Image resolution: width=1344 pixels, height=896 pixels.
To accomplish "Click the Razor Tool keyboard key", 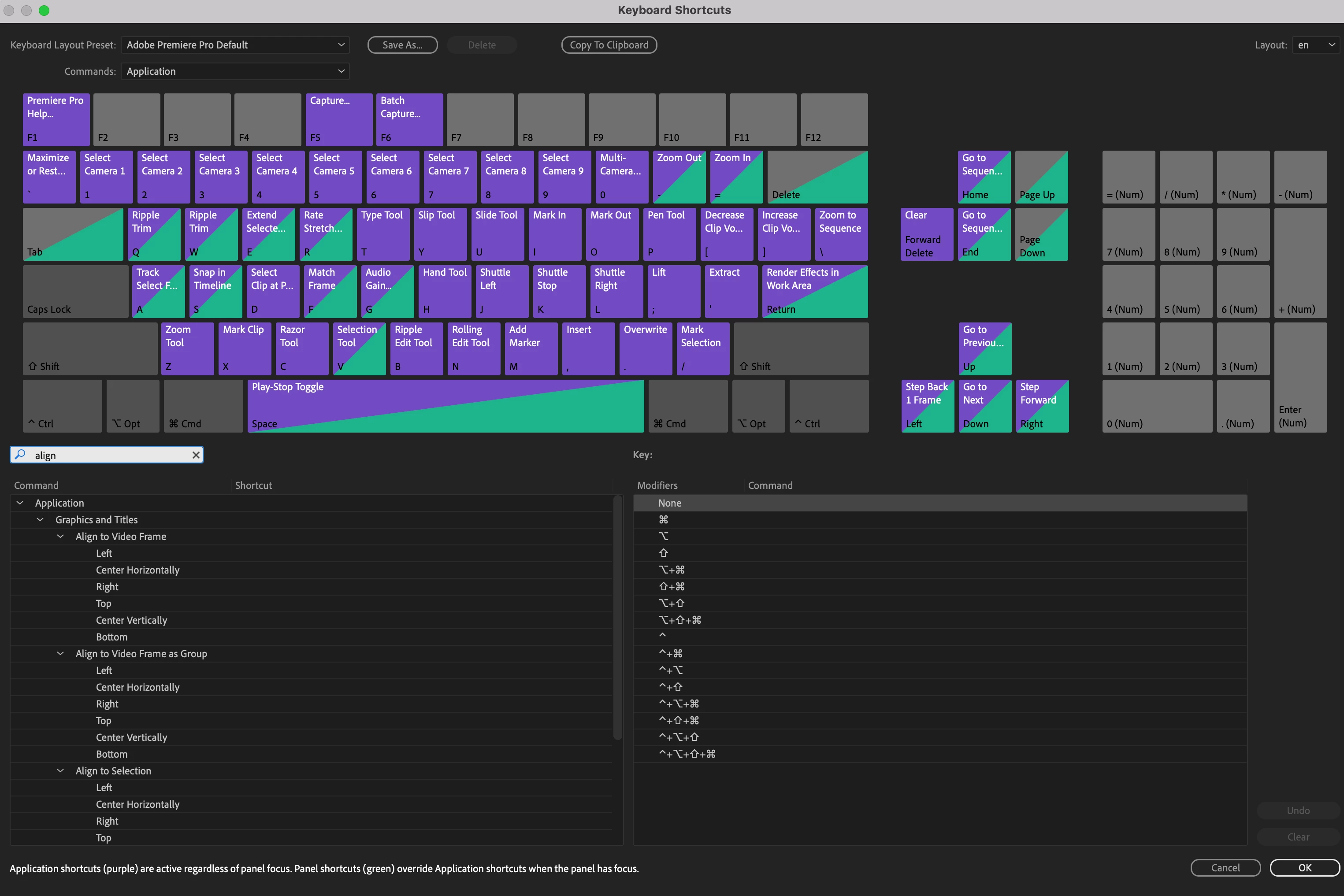I will (x=302, y=348).
